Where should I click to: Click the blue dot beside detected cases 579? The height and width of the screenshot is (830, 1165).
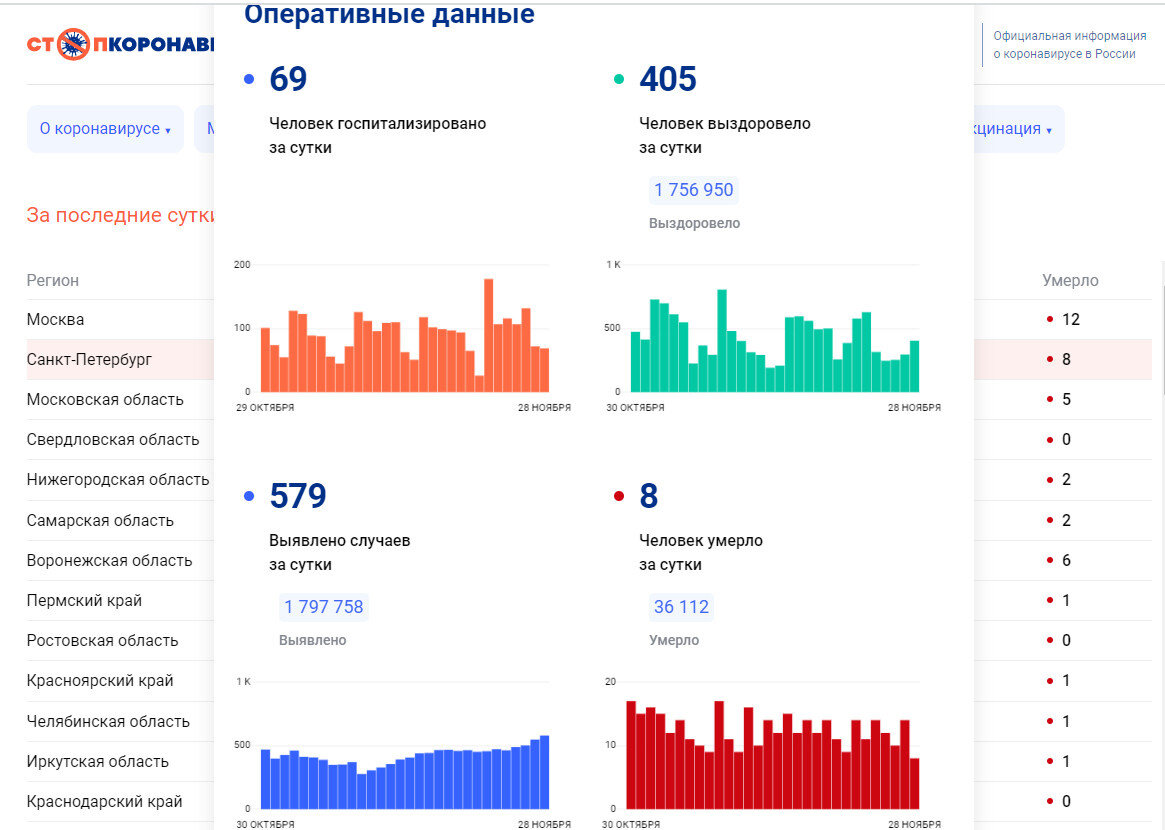(x=248, y=495)
